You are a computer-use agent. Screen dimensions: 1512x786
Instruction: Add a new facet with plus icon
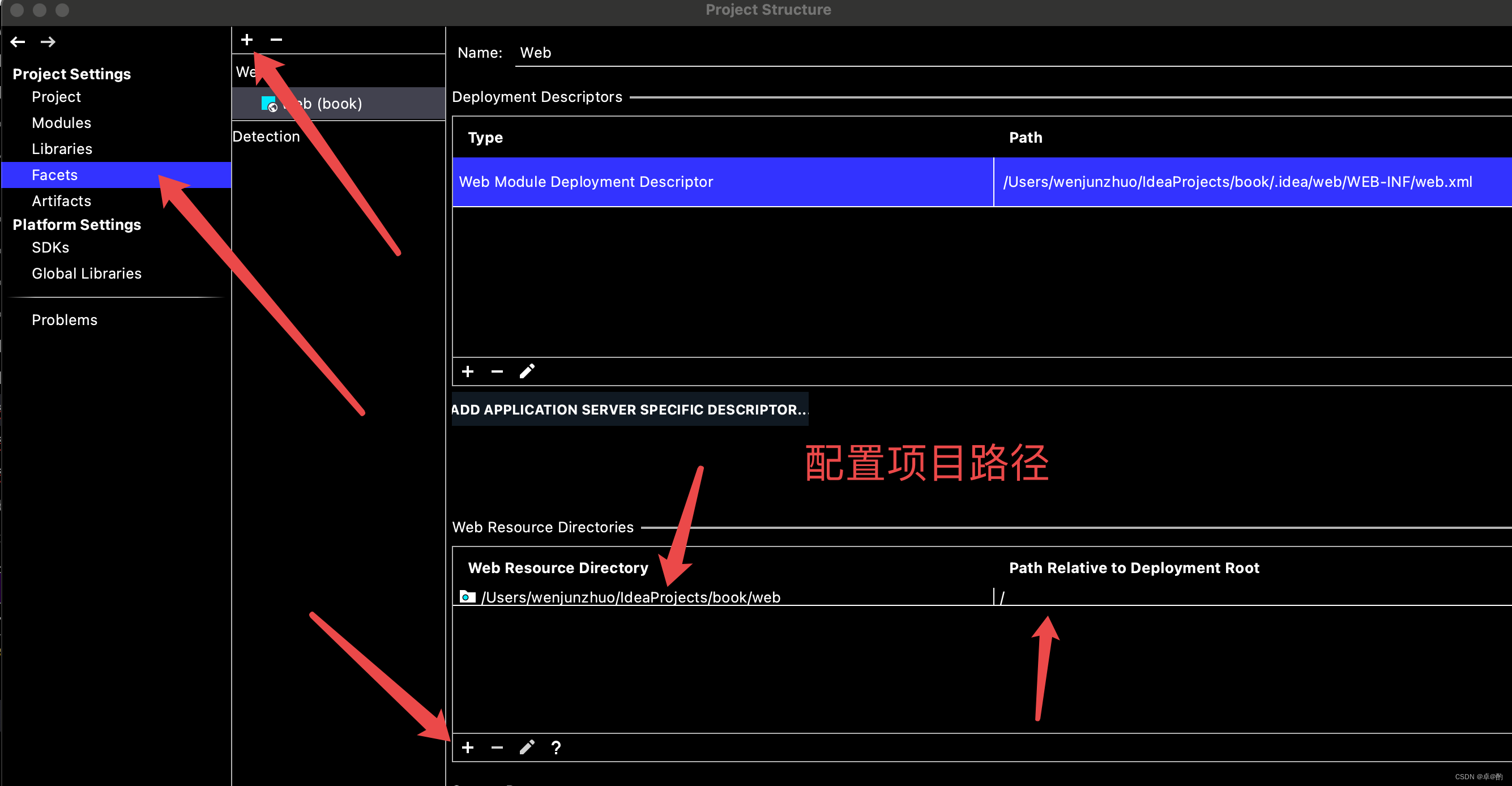246,39
